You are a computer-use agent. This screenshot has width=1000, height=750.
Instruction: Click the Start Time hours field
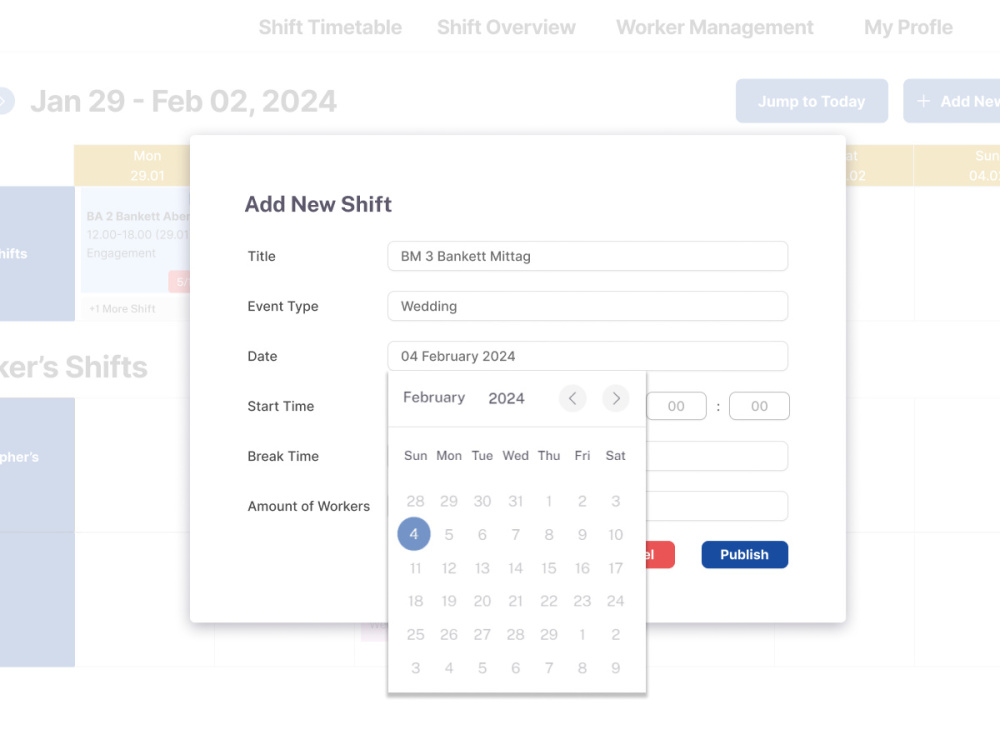(x=677, y=406)
